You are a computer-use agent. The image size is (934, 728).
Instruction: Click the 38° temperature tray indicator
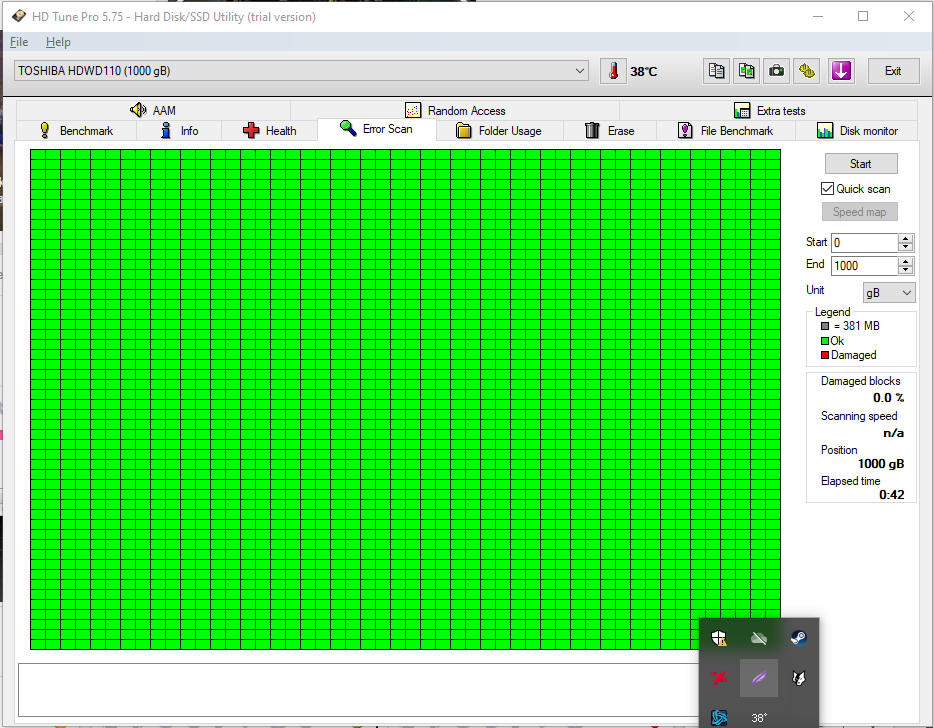tap(759, 718)
